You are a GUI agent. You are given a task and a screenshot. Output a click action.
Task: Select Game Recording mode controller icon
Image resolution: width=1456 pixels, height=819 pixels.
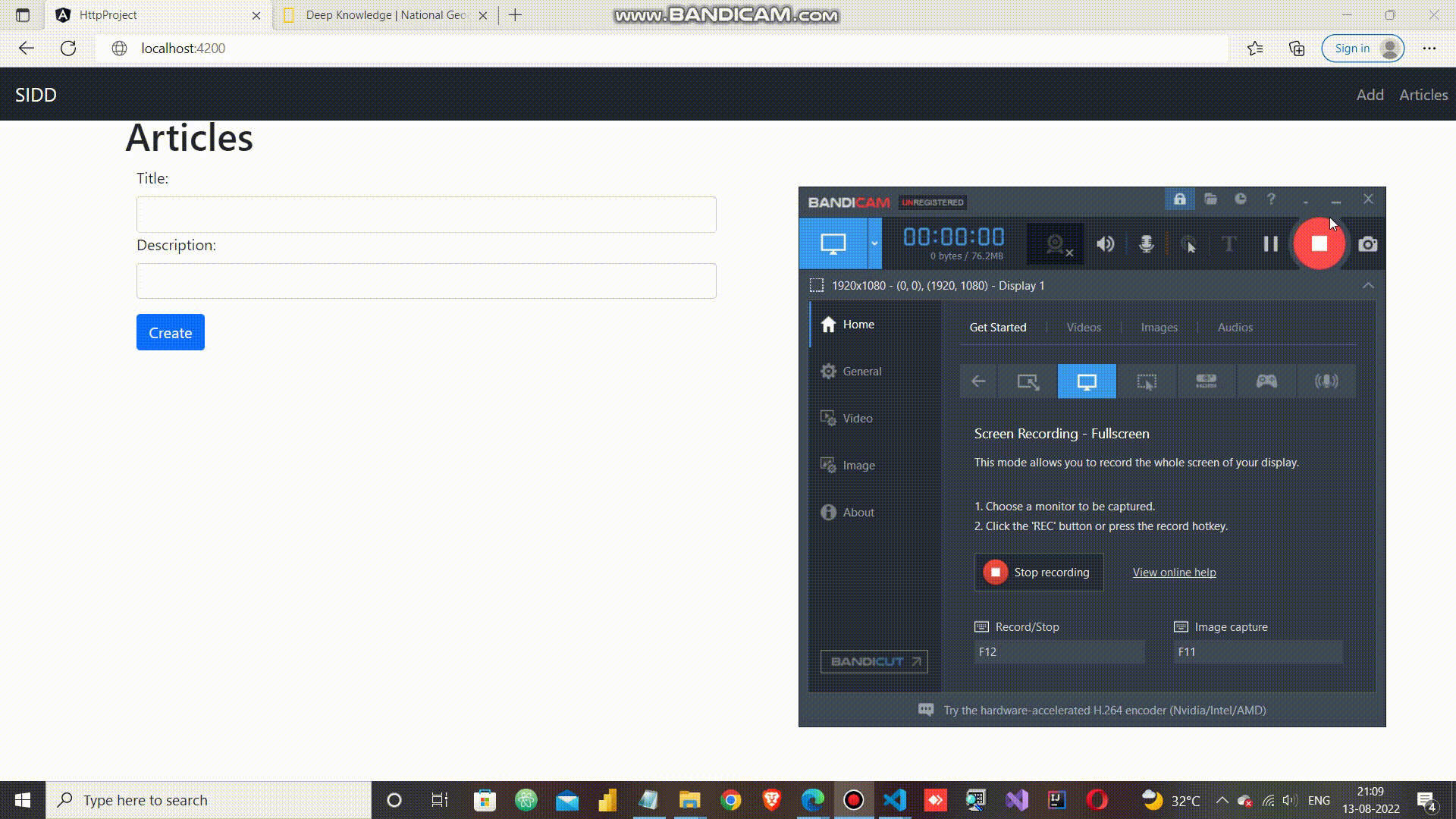1266,381
